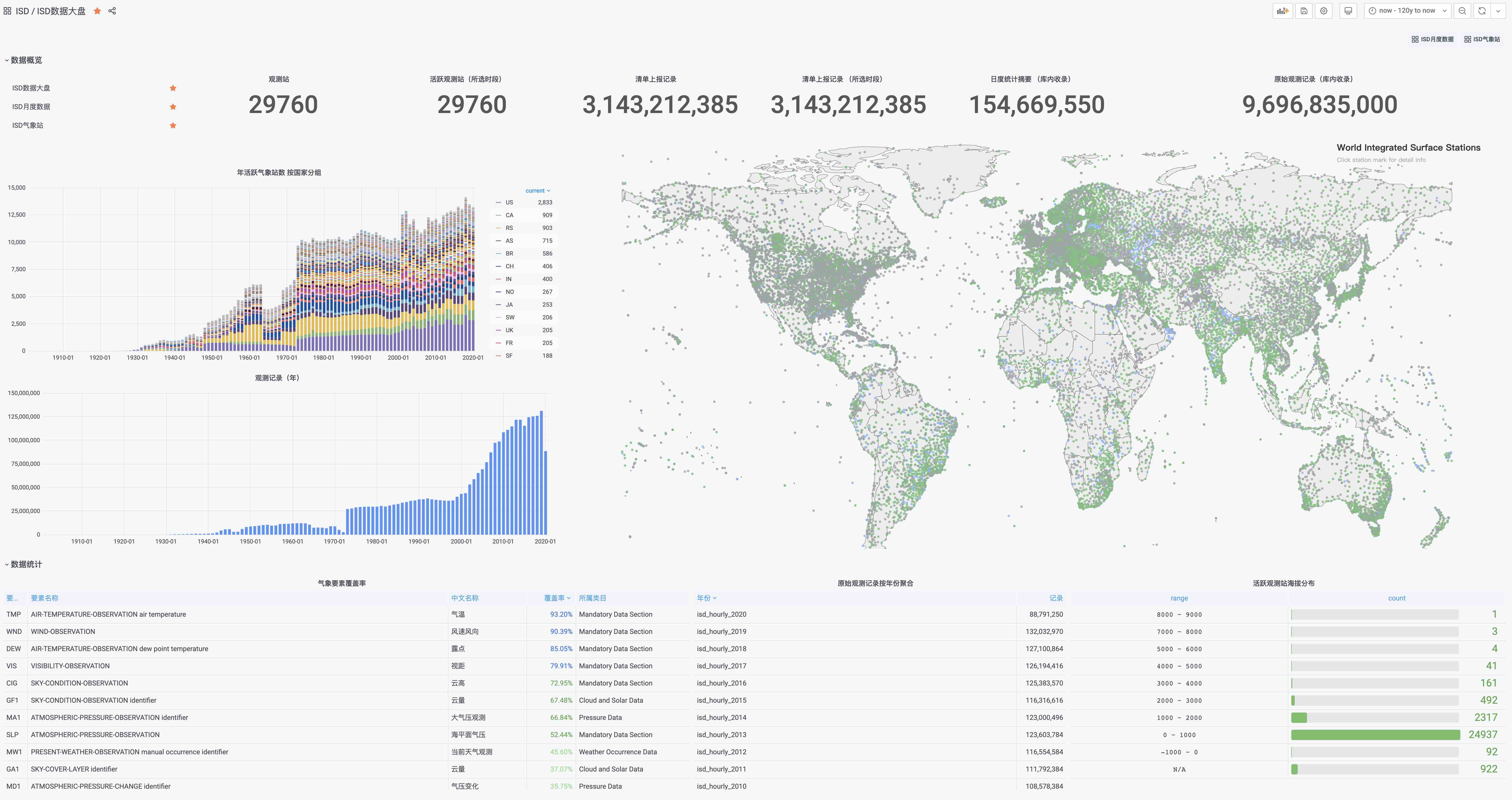1512x800 pixels.
Task: Click the 1000 ~ 2000 bar gauge
Action: [x=1375, y=718]
